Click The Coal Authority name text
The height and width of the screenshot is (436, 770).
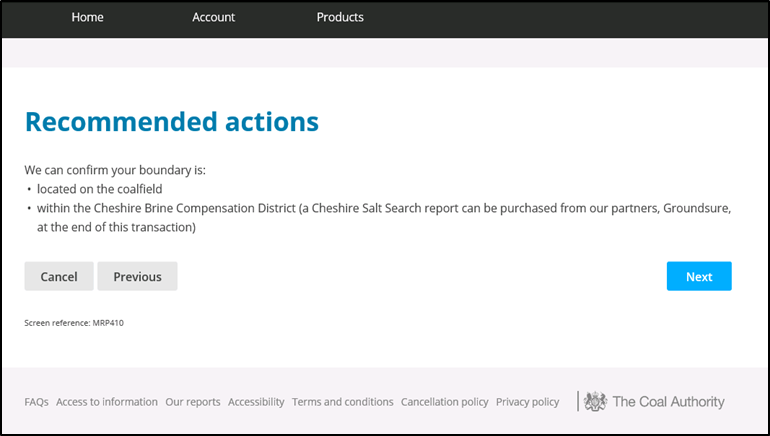[x=668, y=402]
